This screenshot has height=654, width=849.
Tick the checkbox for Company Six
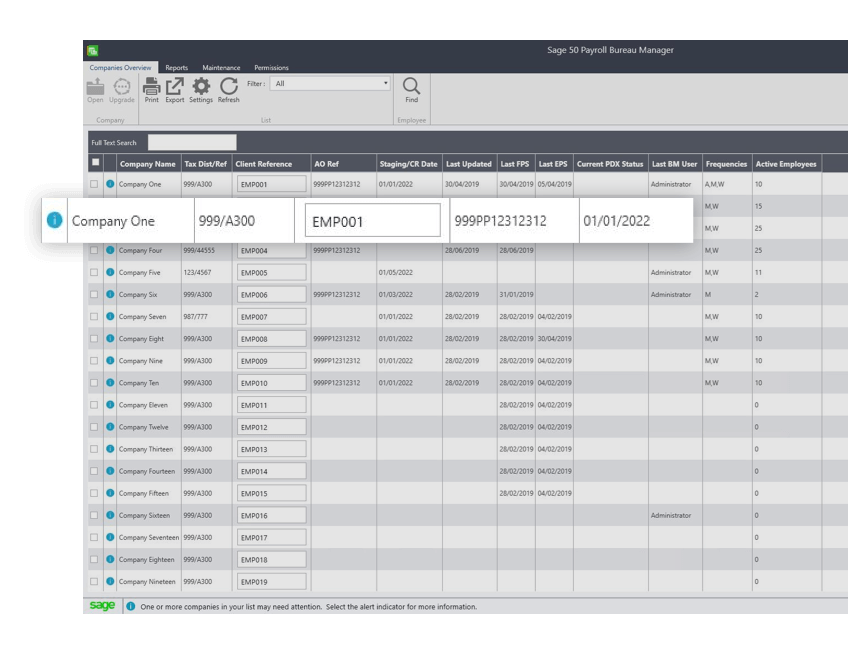pyautogui.click(x=95, y=294)
